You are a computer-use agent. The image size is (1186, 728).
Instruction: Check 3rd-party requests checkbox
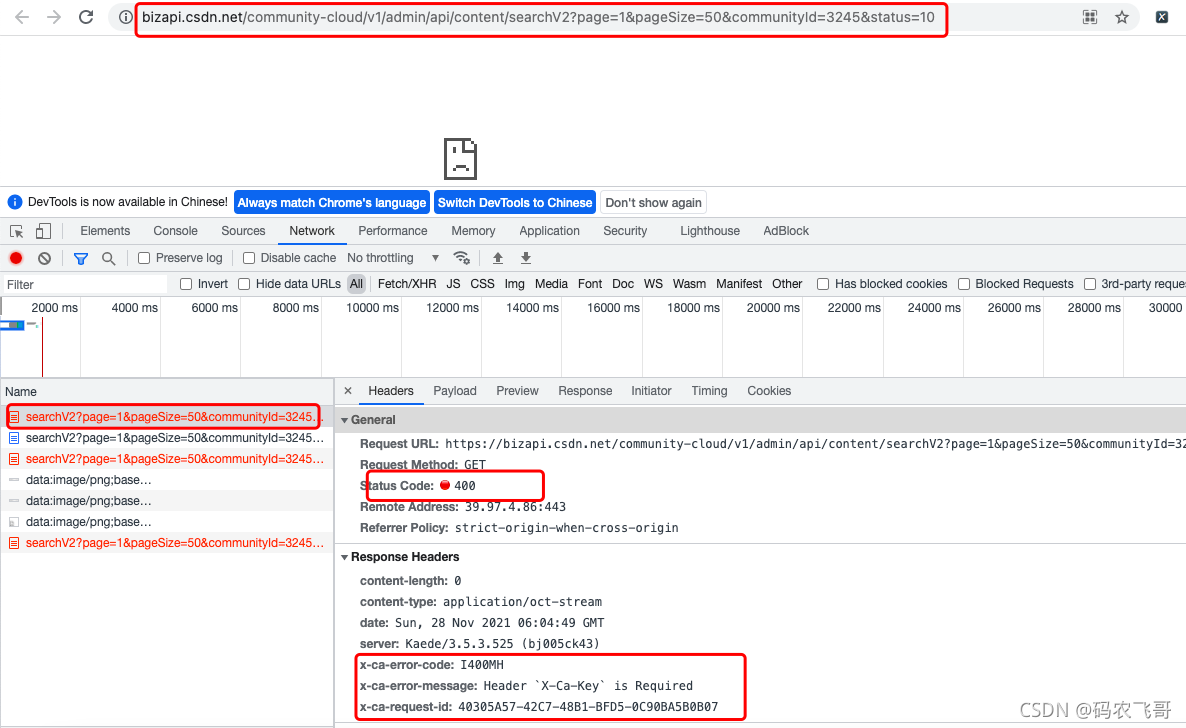coord(1090,284)
